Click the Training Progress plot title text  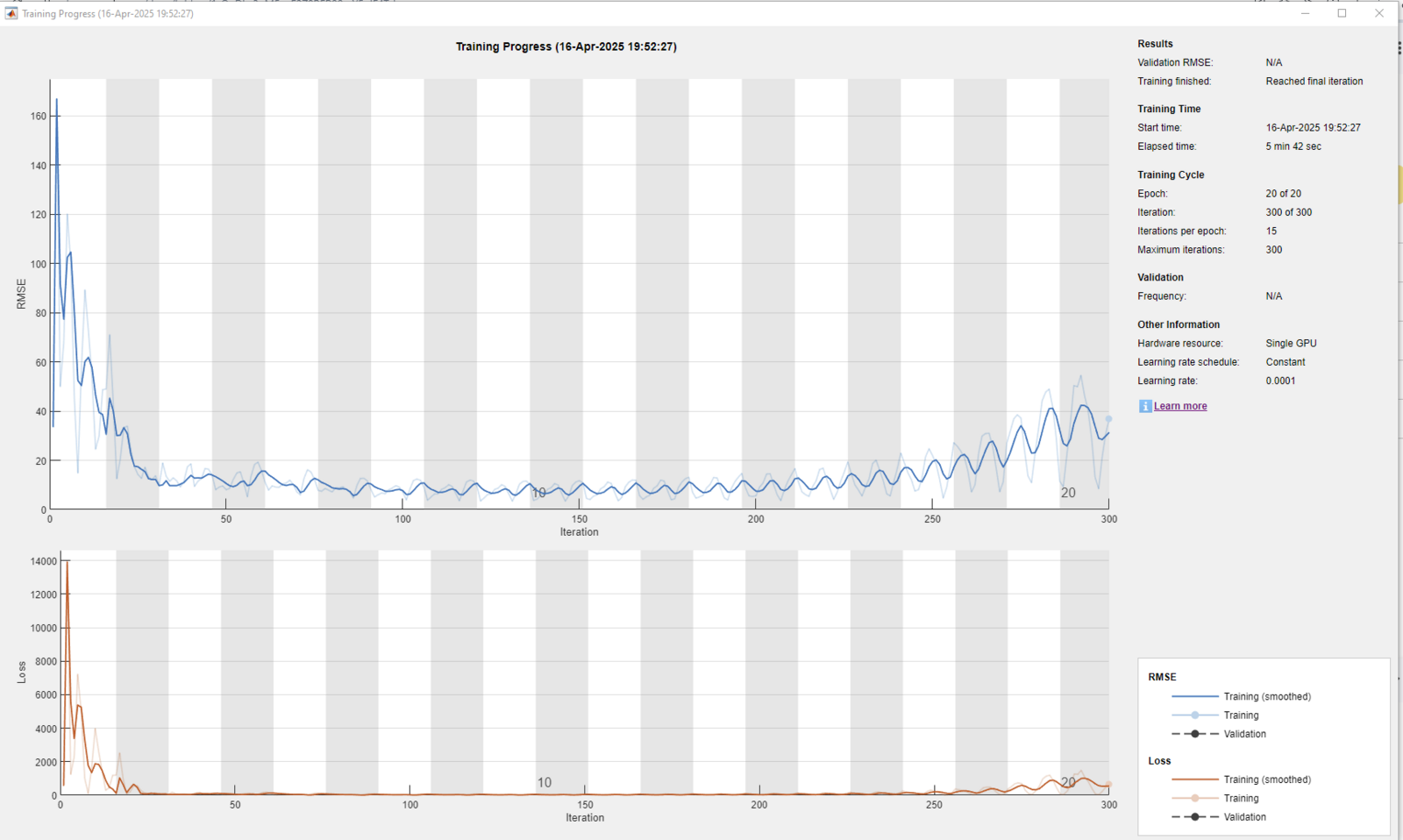[x=566, y=46]
